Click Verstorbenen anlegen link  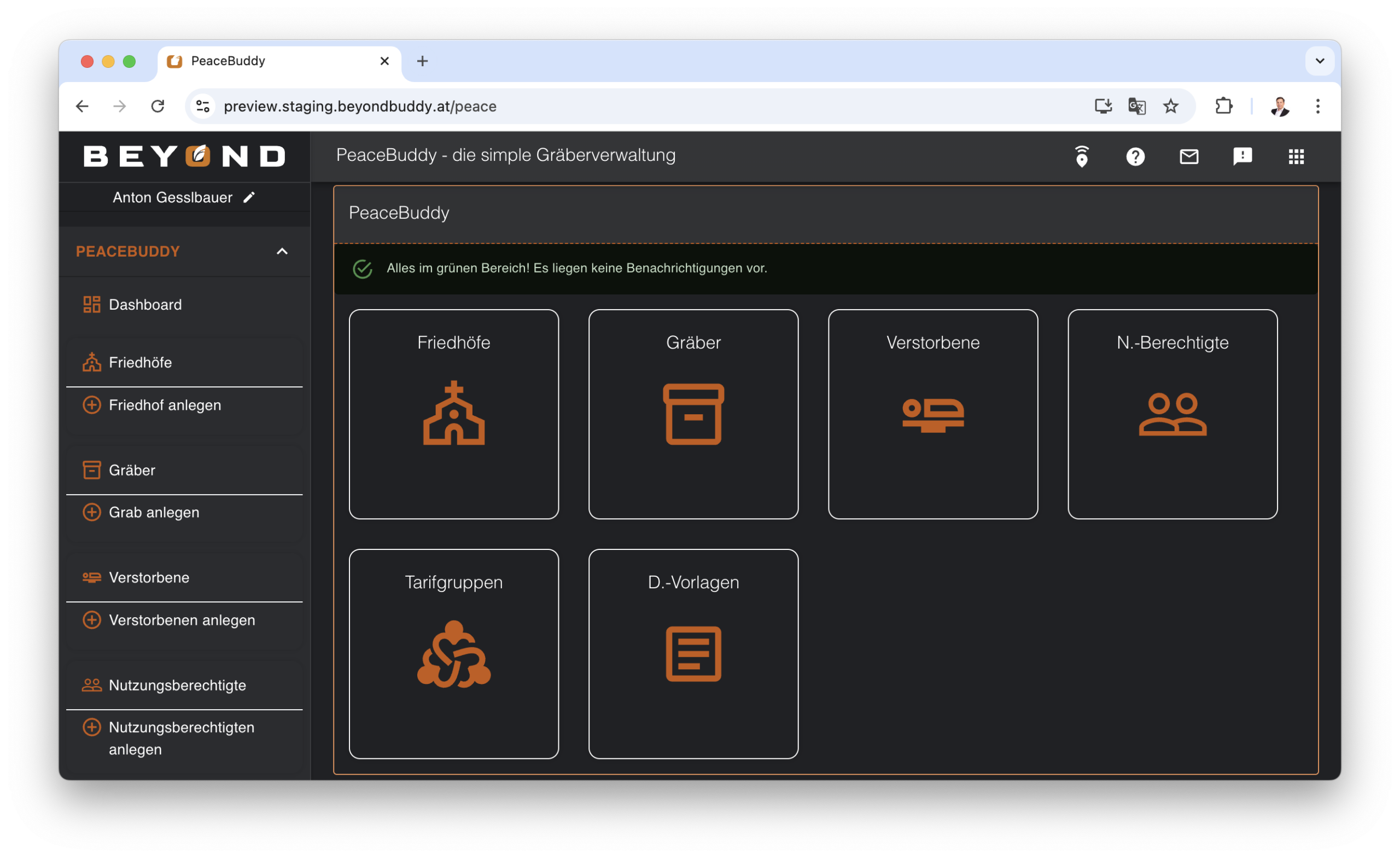[181, 620]
